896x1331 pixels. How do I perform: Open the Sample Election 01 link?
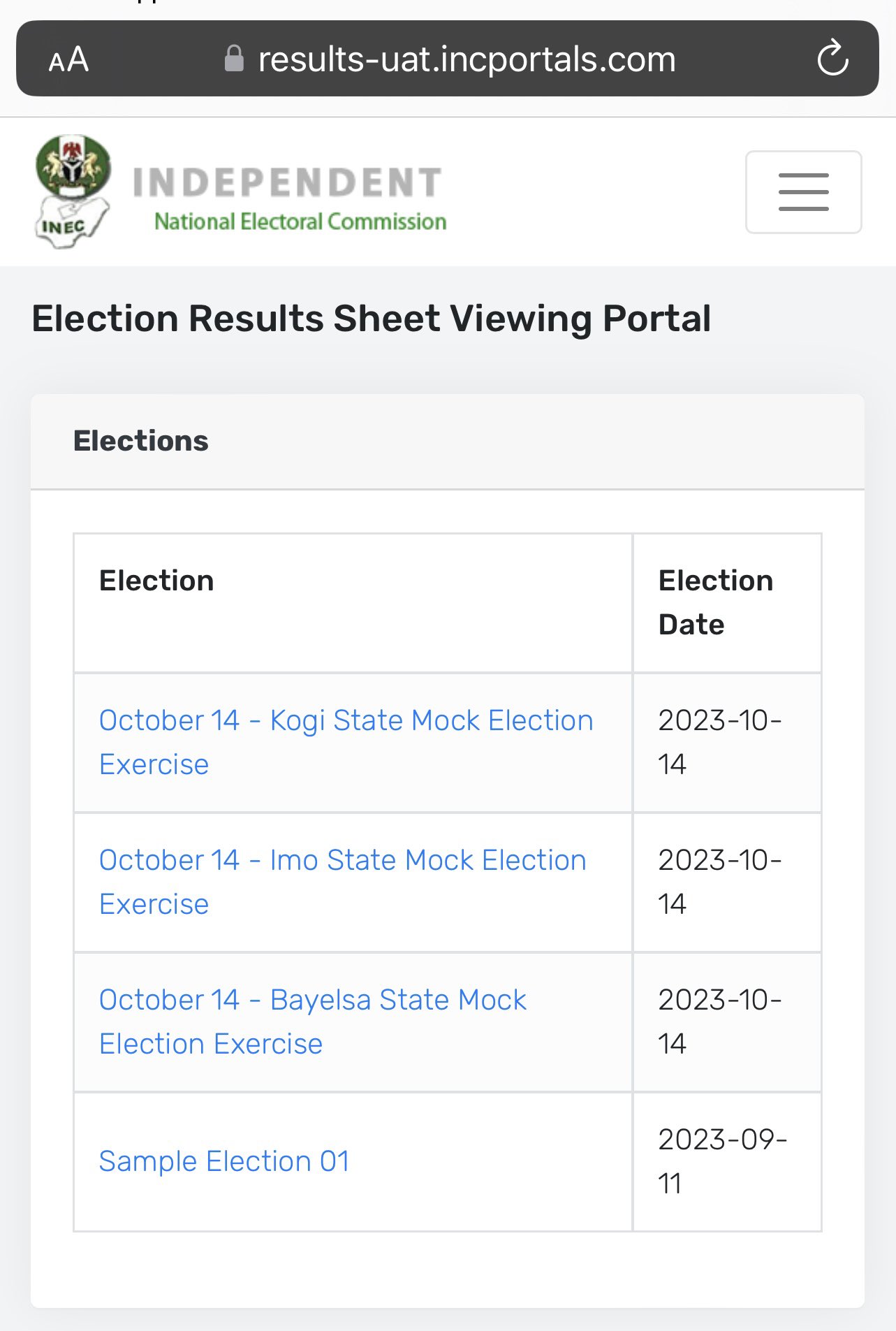[x=224, y=1161]
